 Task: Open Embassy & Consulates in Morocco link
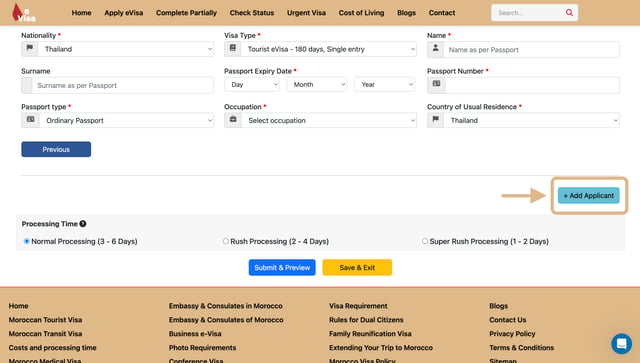226,306
